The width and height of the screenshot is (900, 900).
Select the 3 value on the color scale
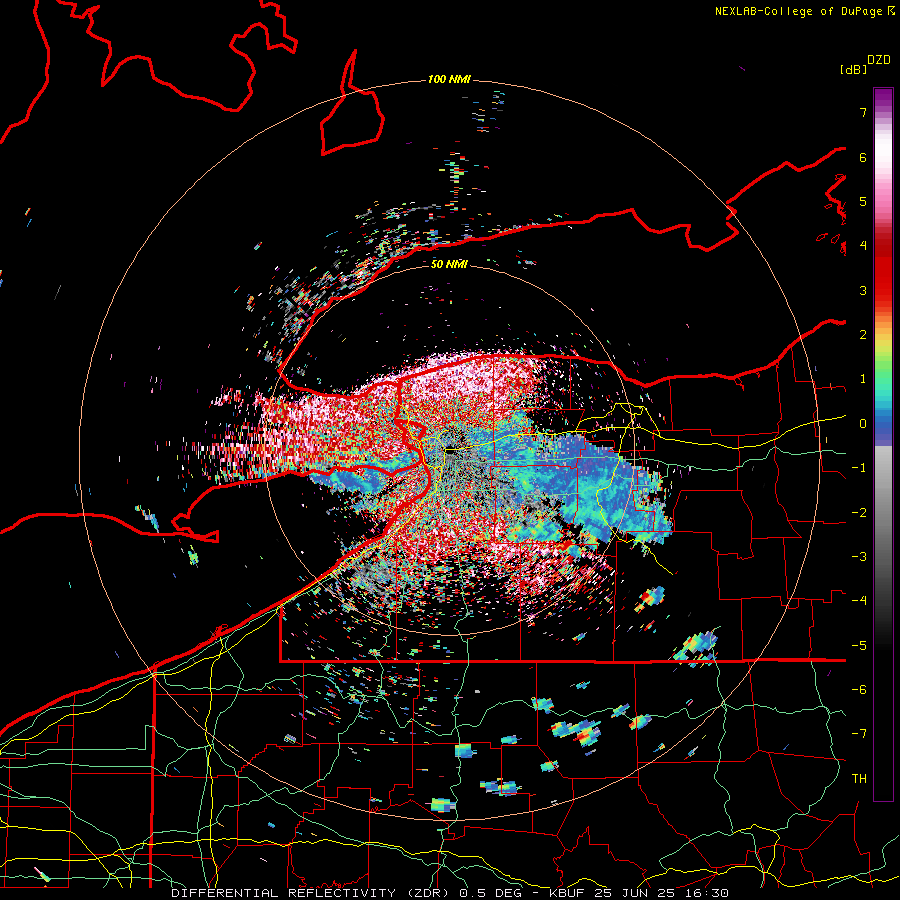(x=863, y=290)
